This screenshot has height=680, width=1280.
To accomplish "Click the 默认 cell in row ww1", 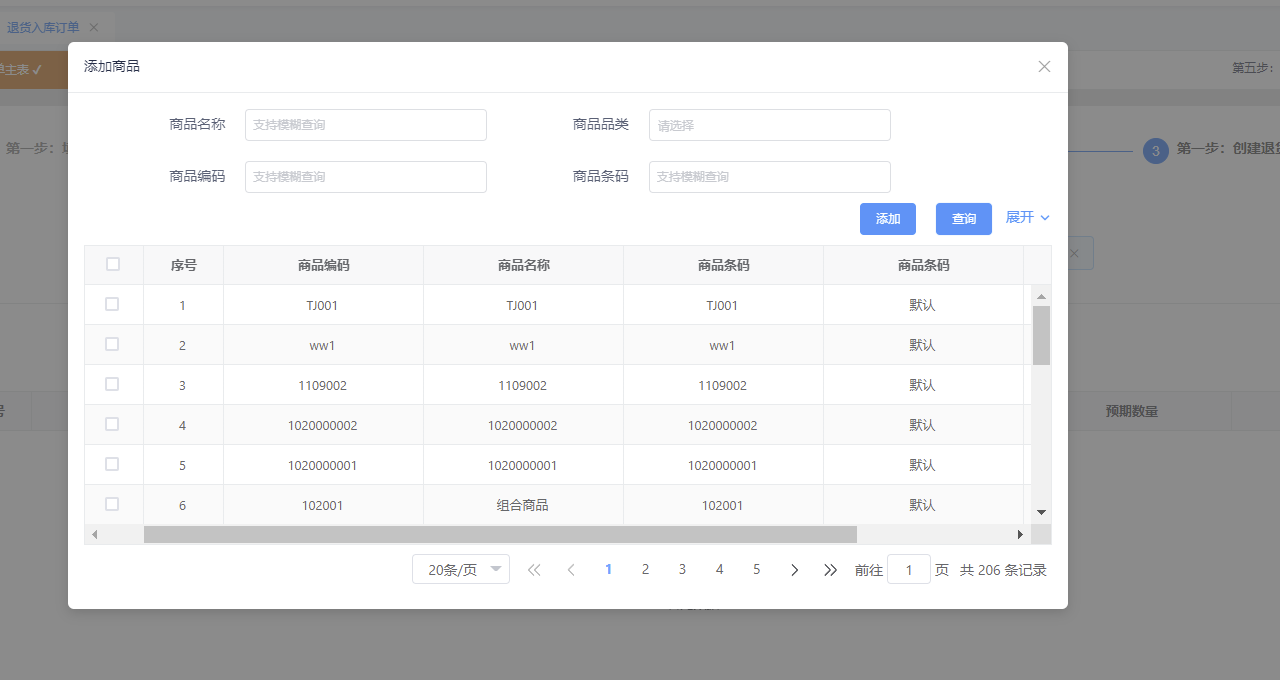I will coord(922,345).
